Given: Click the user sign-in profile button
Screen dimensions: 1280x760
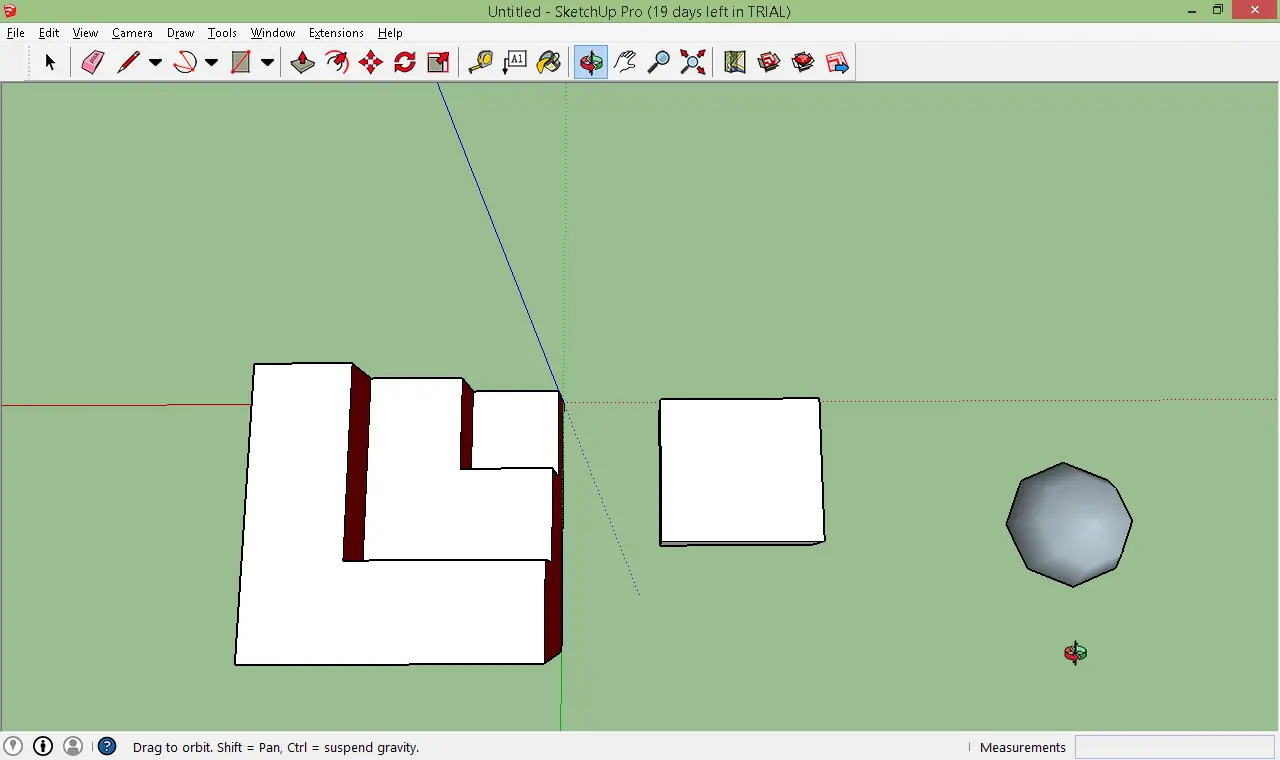Looking at the screenshot, I should 73,746.
